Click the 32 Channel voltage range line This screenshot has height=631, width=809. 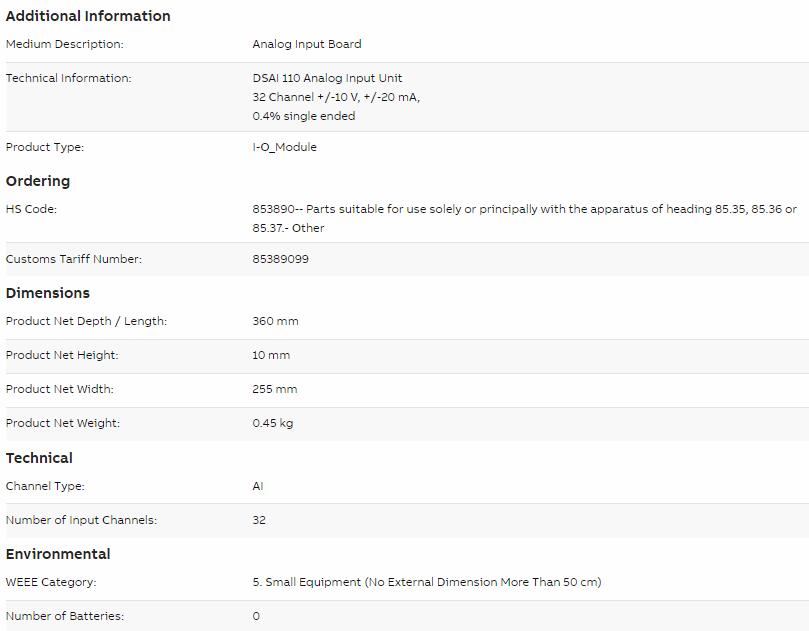pyautogui.click(x=336, y=97)
